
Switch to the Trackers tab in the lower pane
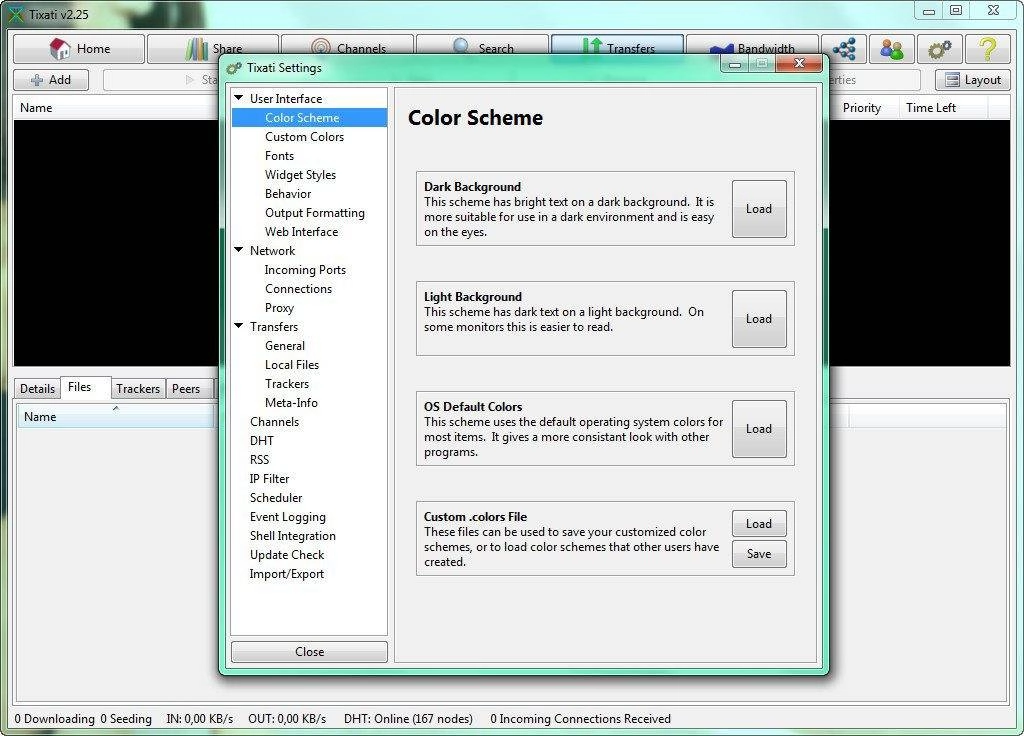tap(138, 389)
